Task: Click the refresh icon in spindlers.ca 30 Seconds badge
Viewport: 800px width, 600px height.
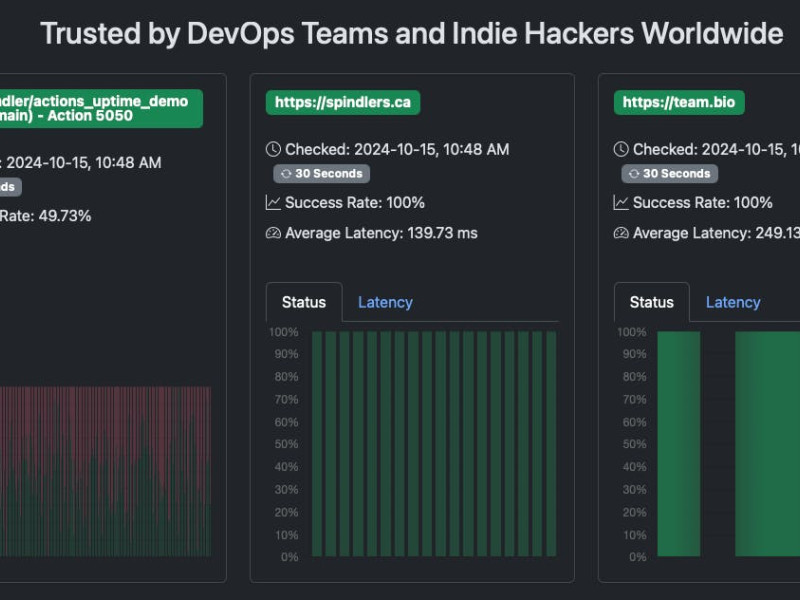Action: coord(286,173)
